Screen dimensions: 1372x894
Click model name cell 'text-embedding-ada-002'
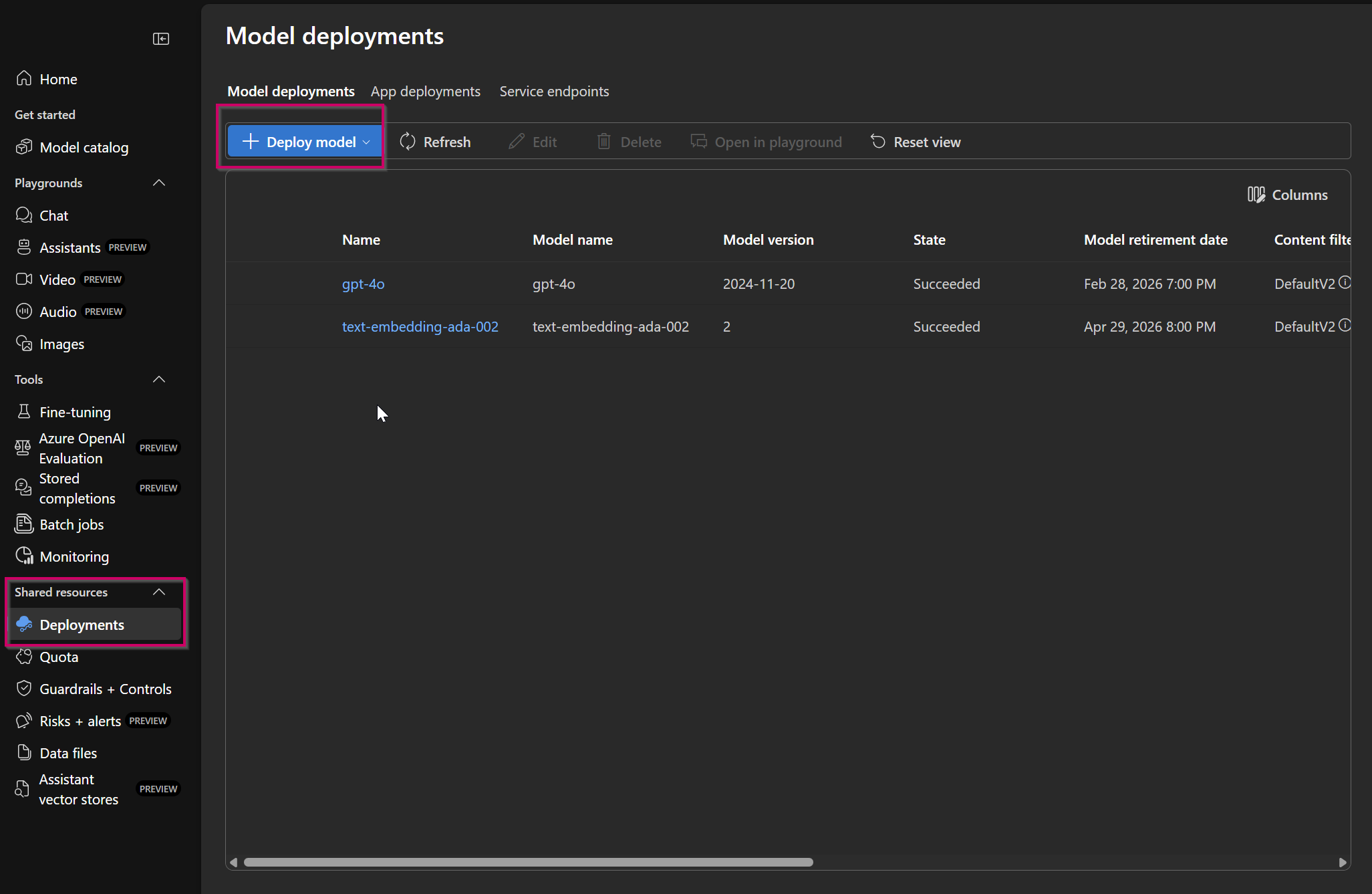click(x=610, y=326)
